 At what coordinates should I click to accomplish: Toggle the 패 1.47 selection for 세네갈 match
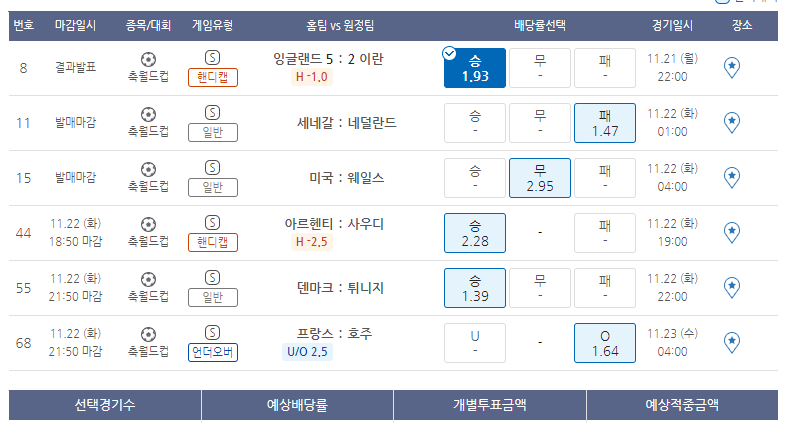pos(605,123)
